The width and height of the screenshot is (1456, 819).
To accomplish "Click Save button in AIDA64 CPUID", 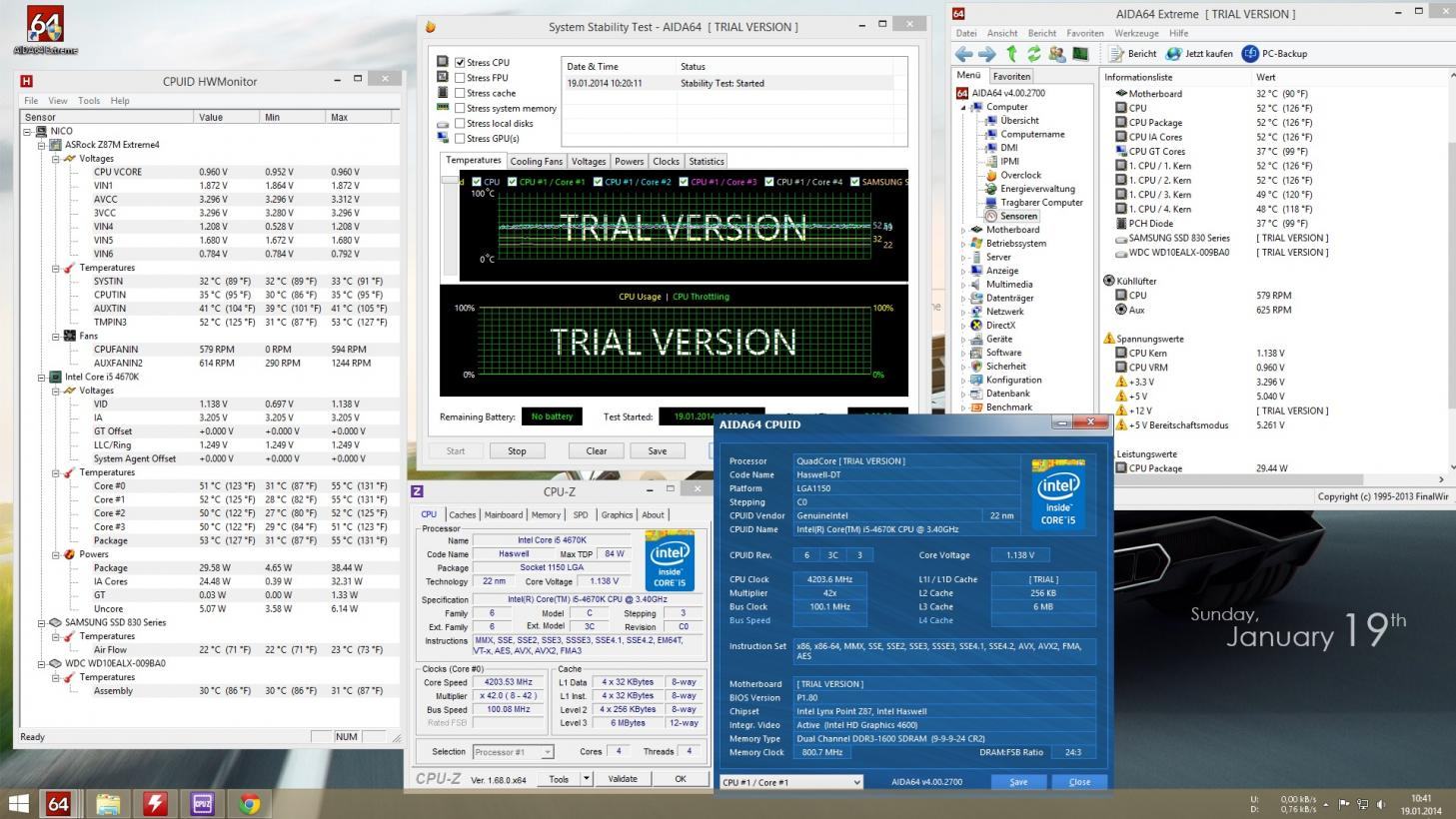I will (x=1018, y=782).
